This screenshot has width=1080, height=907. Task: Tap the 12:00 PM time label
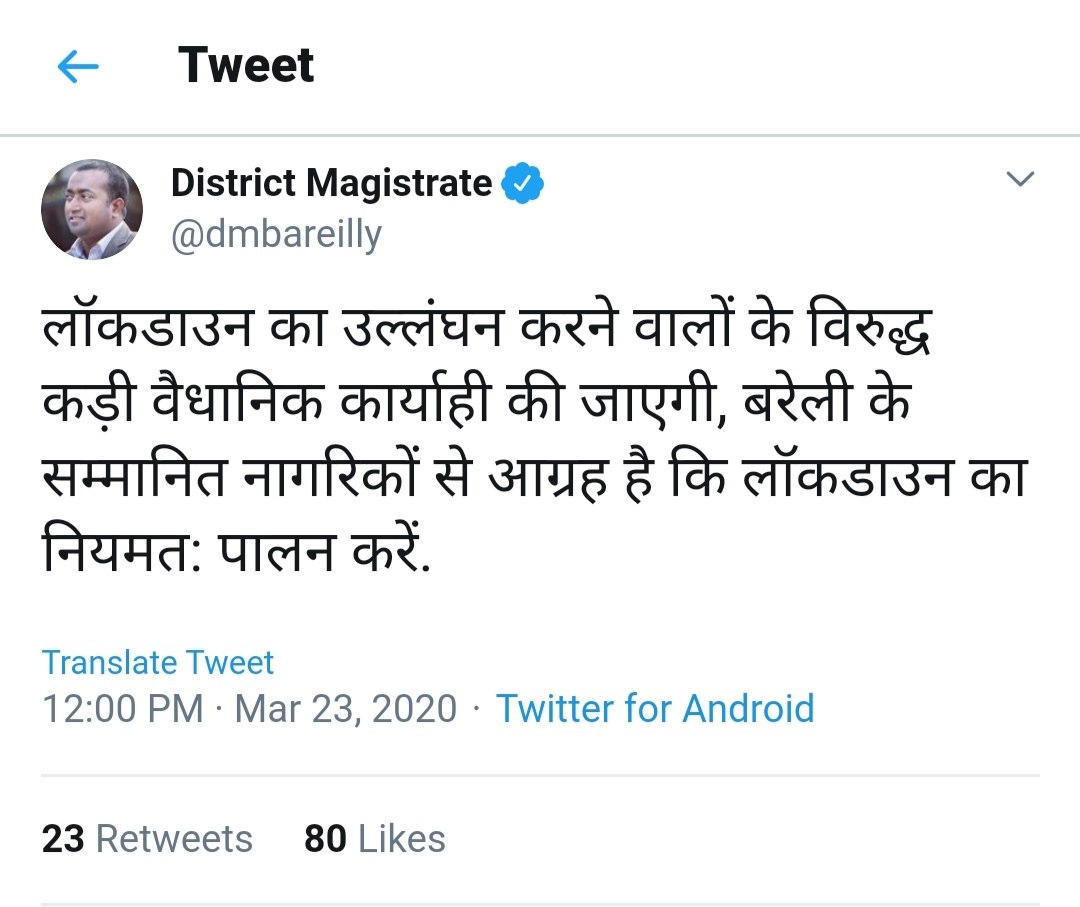point(115,709)
